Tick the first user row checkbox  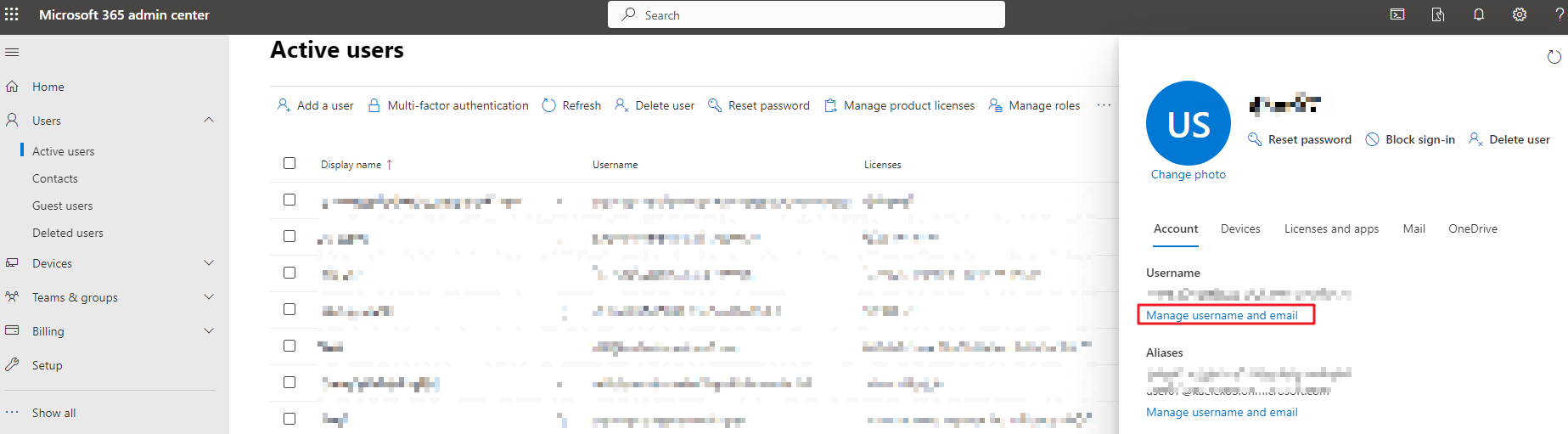pos(289,200)
